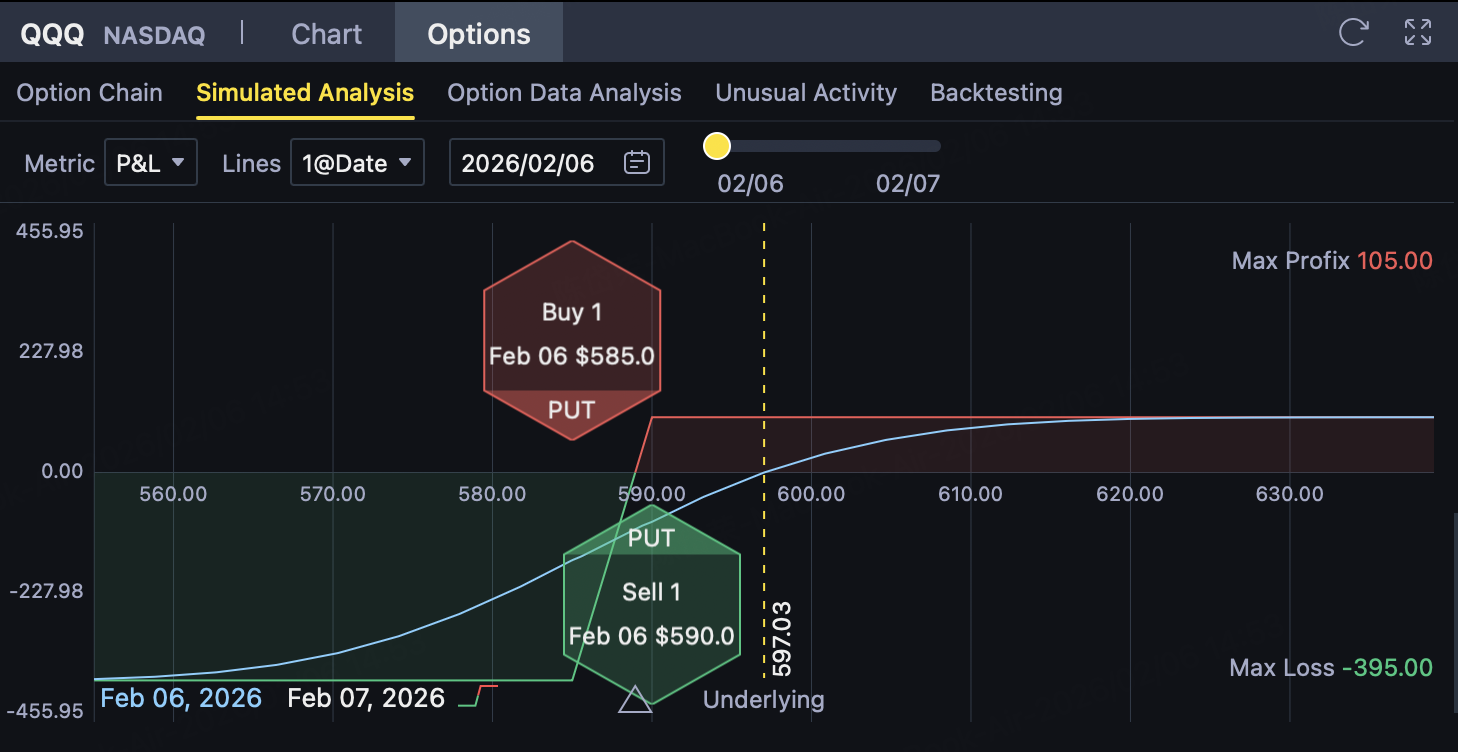1458x752 pixels.
Task: Click the yellow date slider handle
Action: [x=717, y=147]
